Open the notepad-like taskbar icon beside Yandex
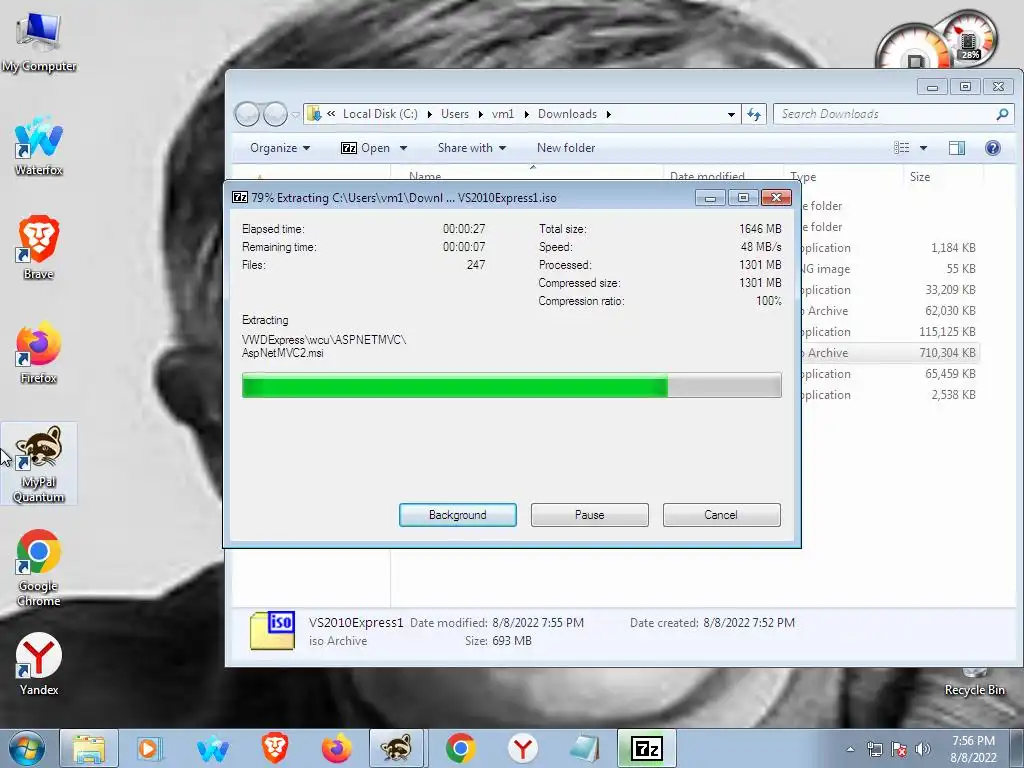This screenshot has width=1024, height=768. pos(584,748)
